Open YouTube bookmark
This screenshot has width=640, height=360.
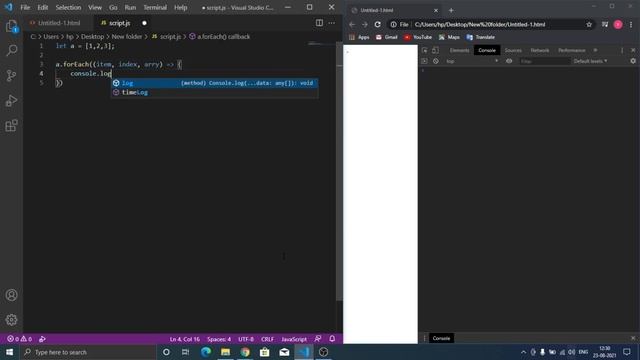[418, 37]
